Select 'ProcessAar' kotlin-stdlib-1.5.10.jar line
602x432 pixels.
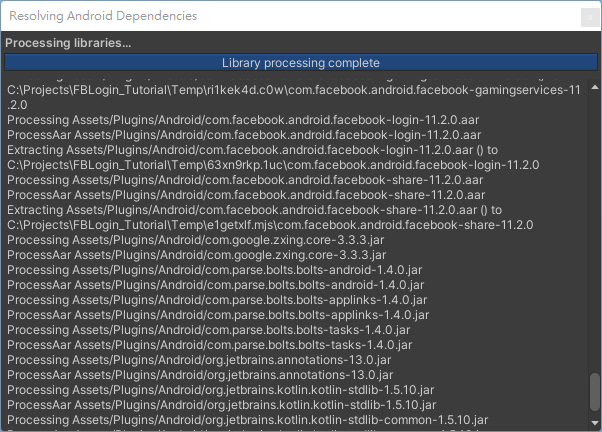222,404
